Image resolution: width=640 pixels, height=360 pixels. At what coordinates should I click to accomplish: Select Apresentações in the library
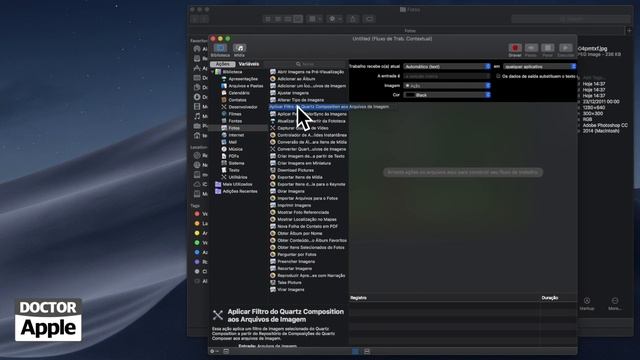coord(243,79)
